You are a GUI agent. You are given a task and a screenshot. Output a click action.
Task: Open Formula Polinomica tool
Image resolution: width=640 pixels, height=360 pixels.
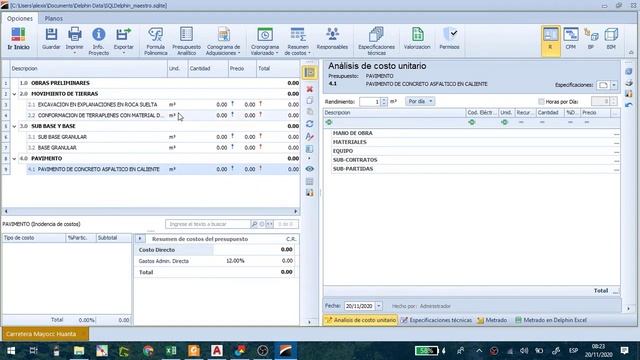click(x=156, y=41)
